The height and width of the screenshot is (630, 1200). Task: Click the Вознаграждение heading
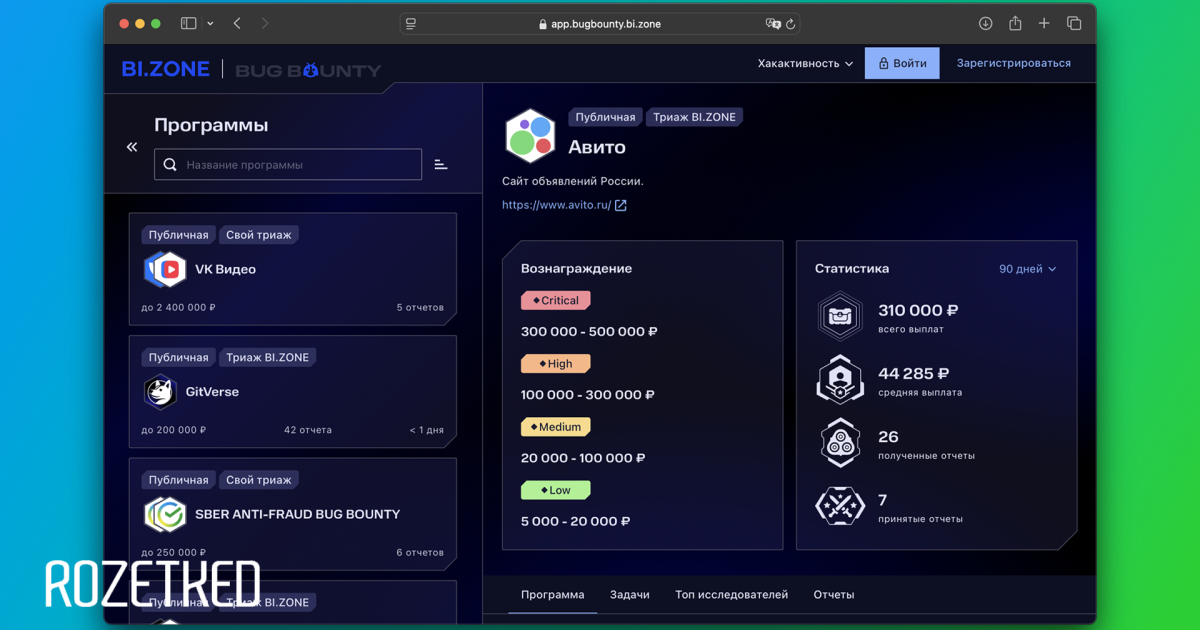click(x=576, y=268)
